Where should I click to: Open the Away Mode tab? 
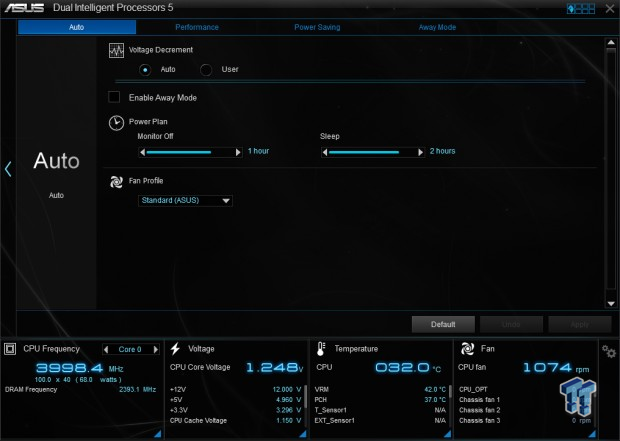437,27
